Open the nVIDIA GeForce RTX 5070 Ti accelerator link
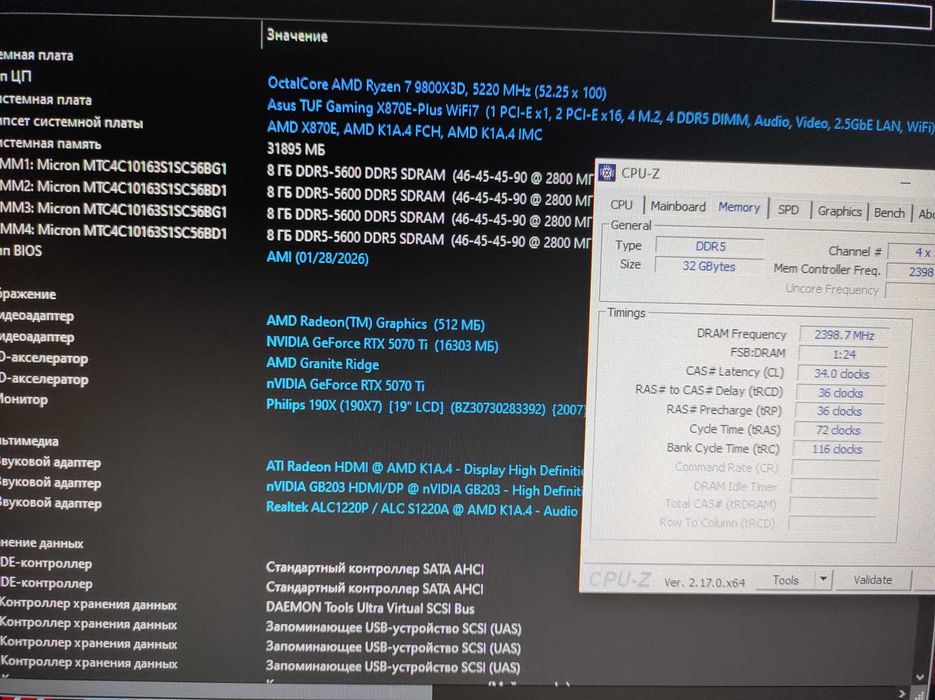935x700 pixels. tap(345, 385)
